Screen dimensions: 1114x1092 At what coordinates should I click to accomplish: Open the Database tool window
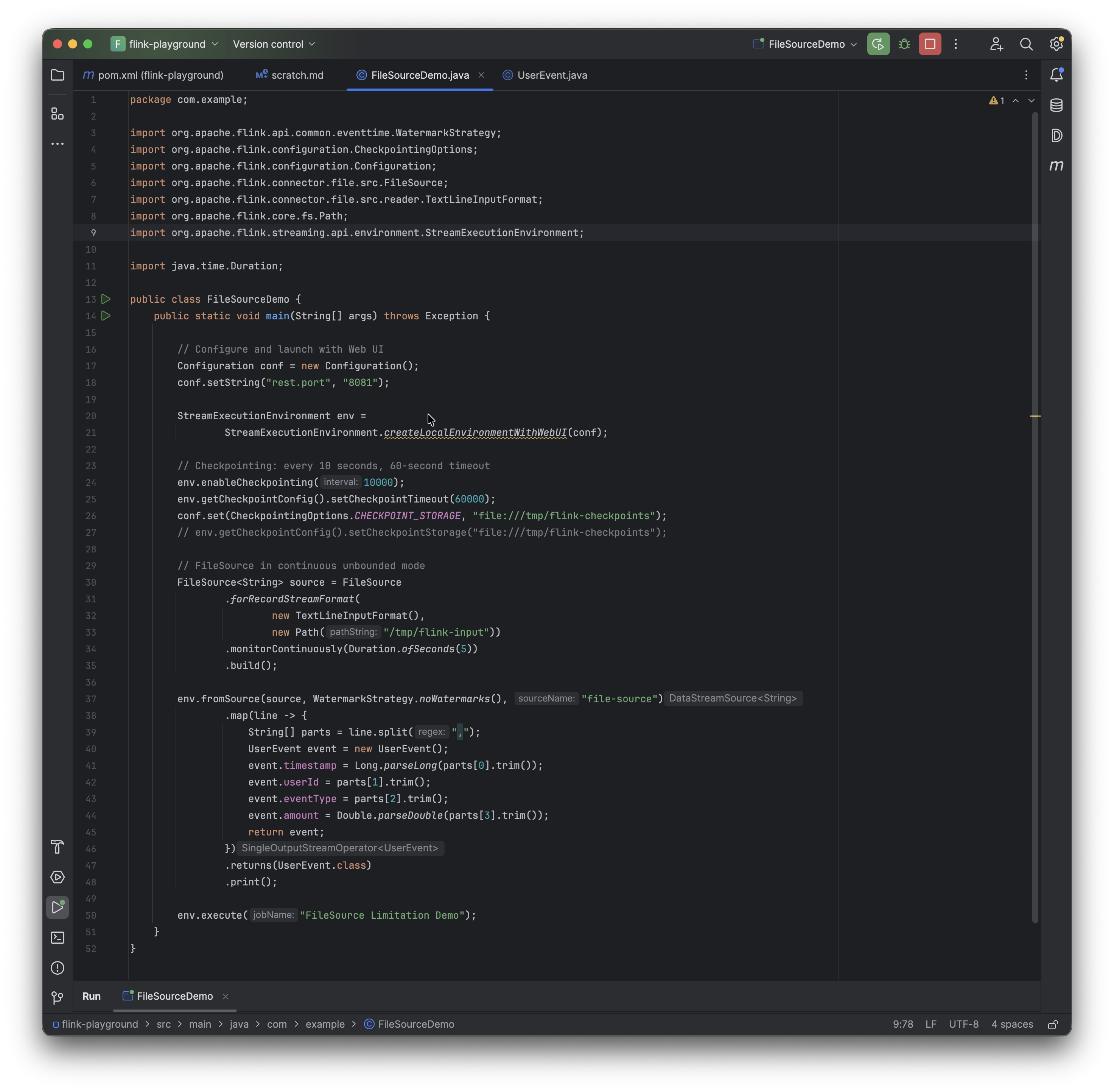[1056, 106]
